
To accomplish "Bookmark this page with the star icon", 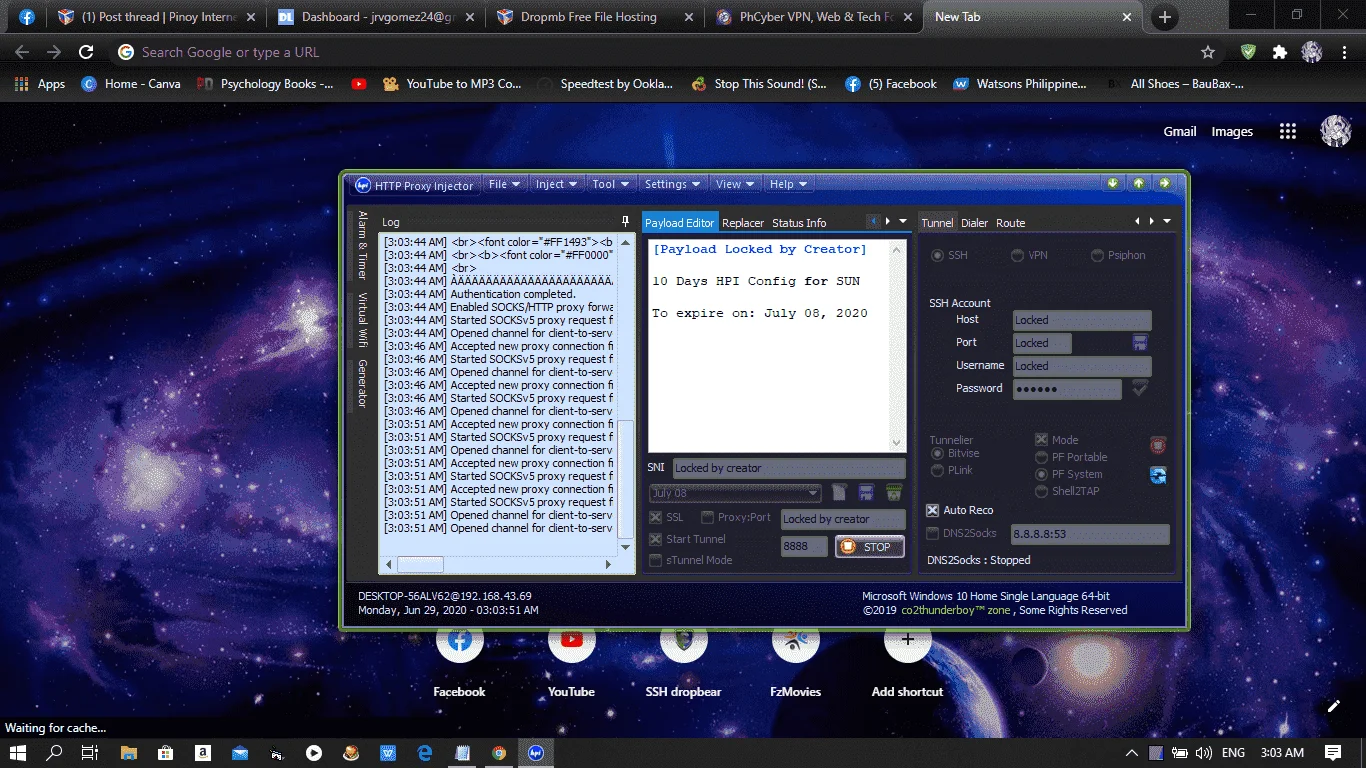I will [x=1208, y=52].
